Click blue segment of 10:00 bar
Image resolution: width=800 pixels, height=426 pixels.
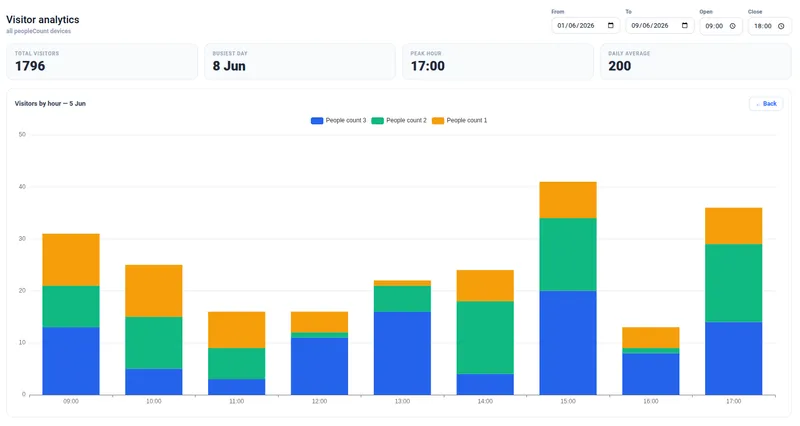[x=154, y=382]
